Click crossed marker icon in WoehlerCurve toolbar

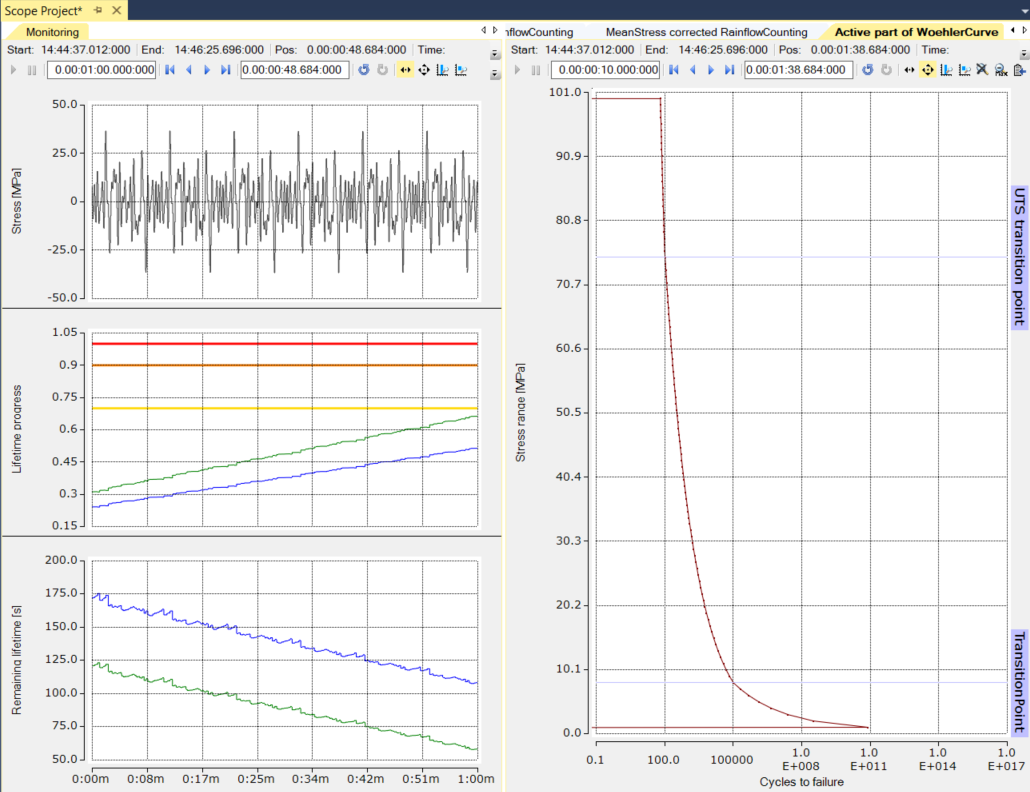(982, 70)
